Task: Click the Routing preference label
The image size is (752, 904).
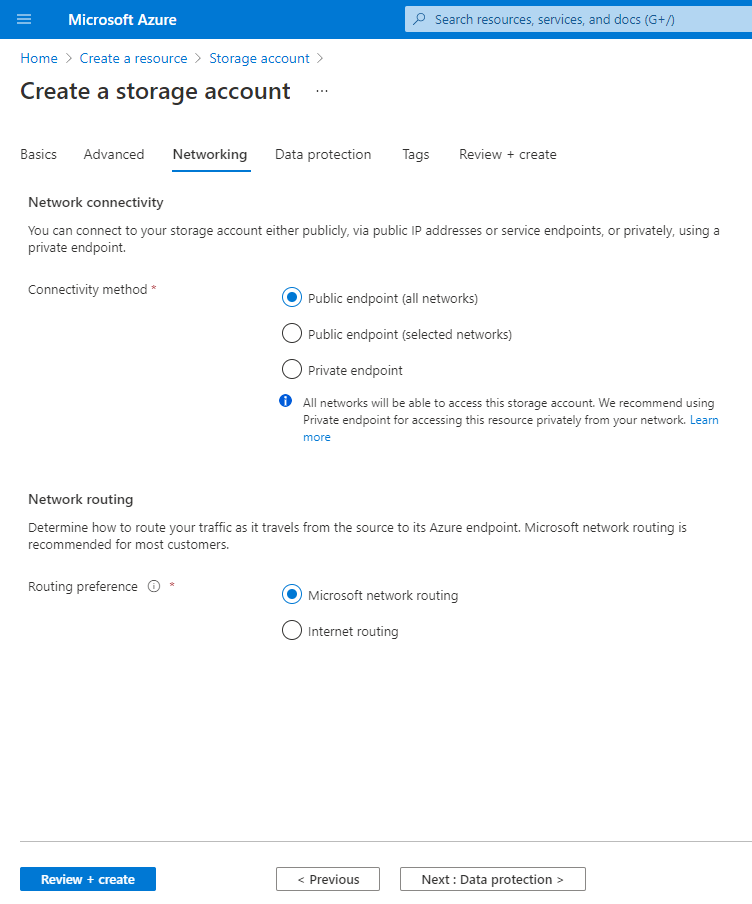Action: point(83,586)
